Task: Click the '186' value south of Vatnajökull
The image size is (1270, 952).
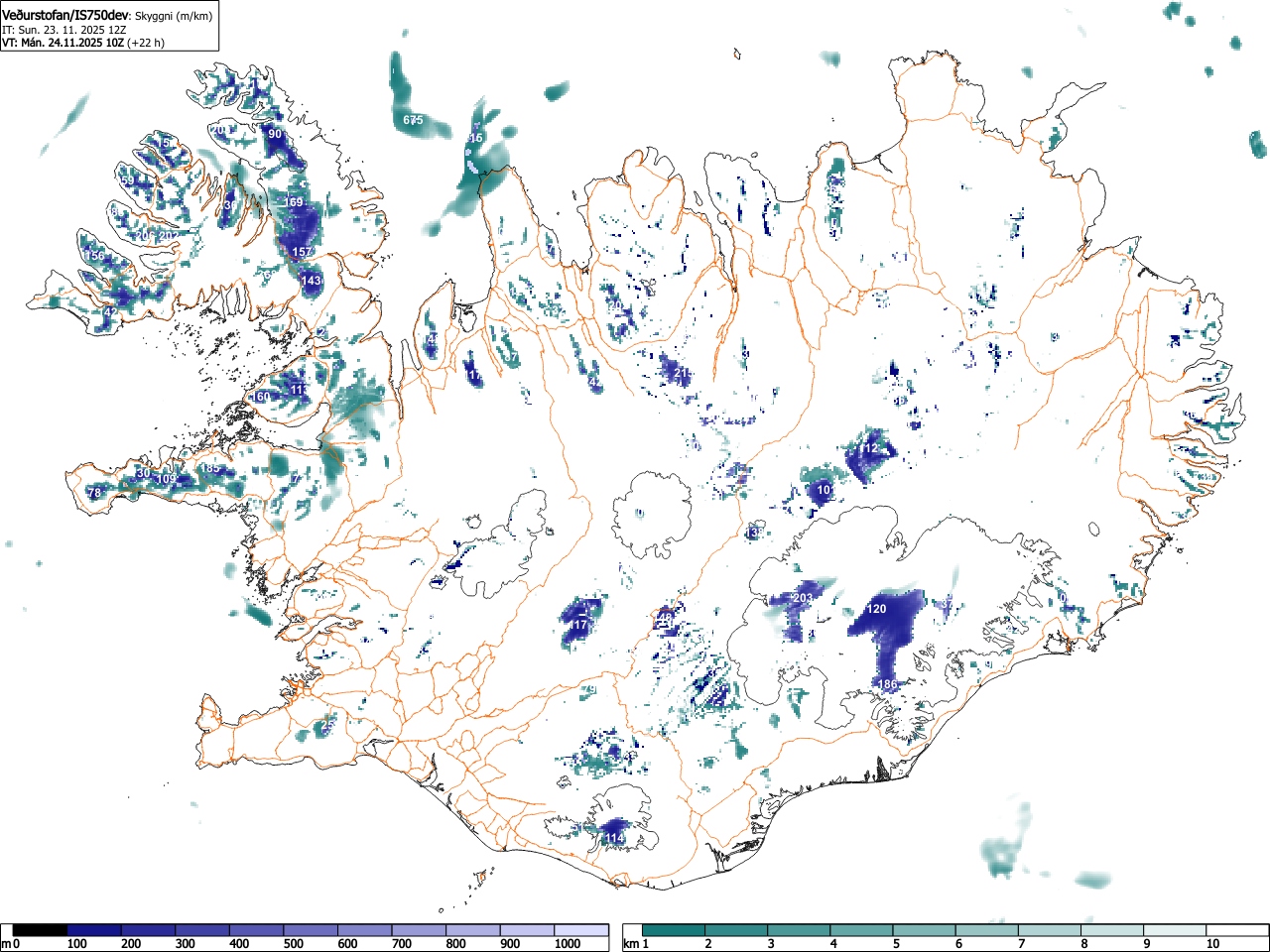Action: 888,685
